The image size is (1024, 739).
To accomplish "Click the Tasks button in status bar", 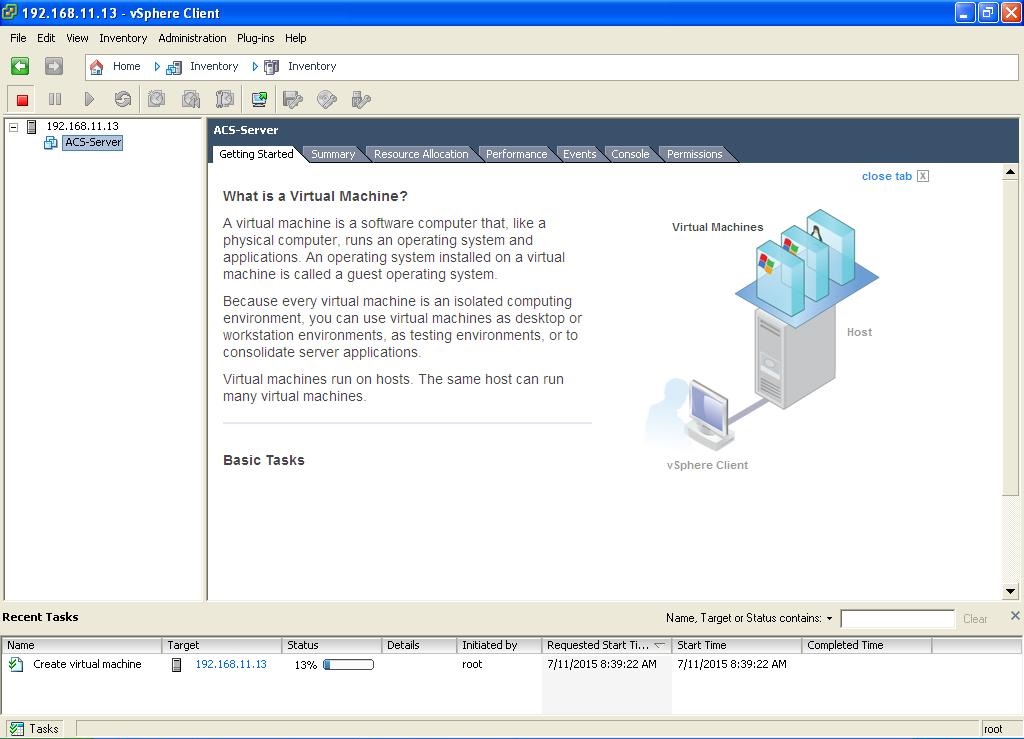I will click(35, 729).
